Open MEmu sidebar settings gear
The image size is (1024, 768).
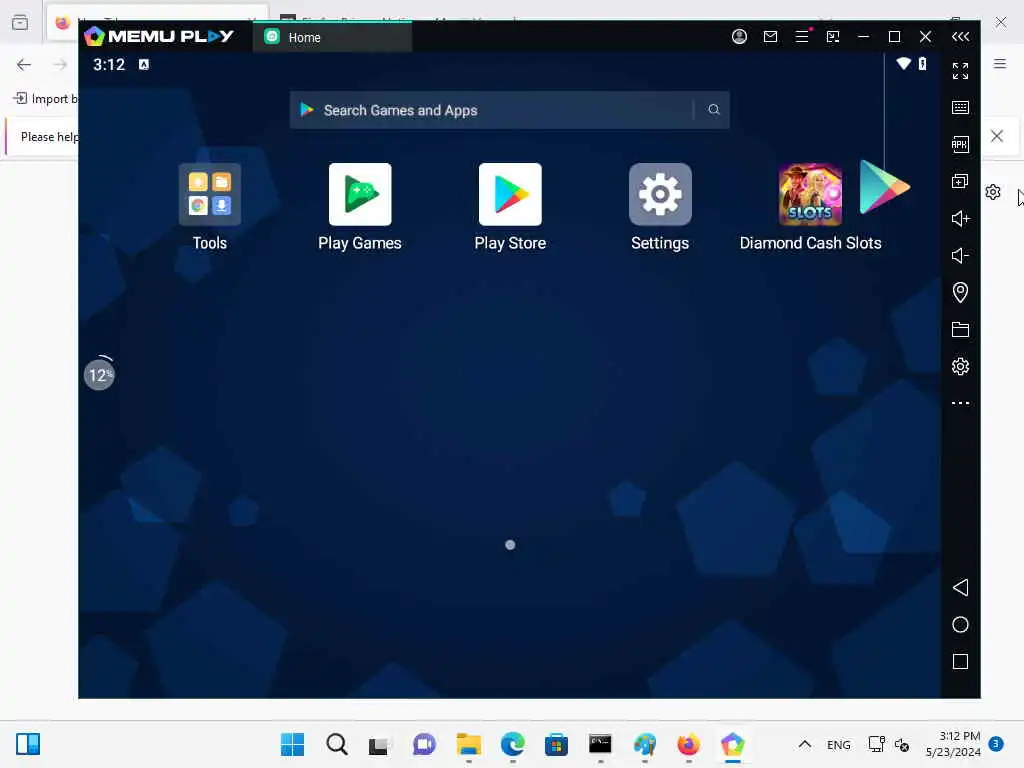[x=960, y=366]
